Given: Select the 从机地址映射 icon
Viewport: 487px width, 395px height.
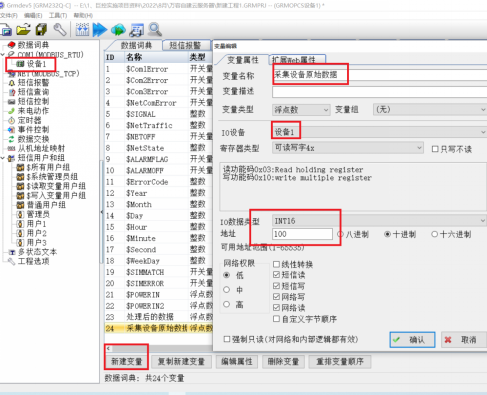Looking at the screenshot, I should [x=12, y=148].
